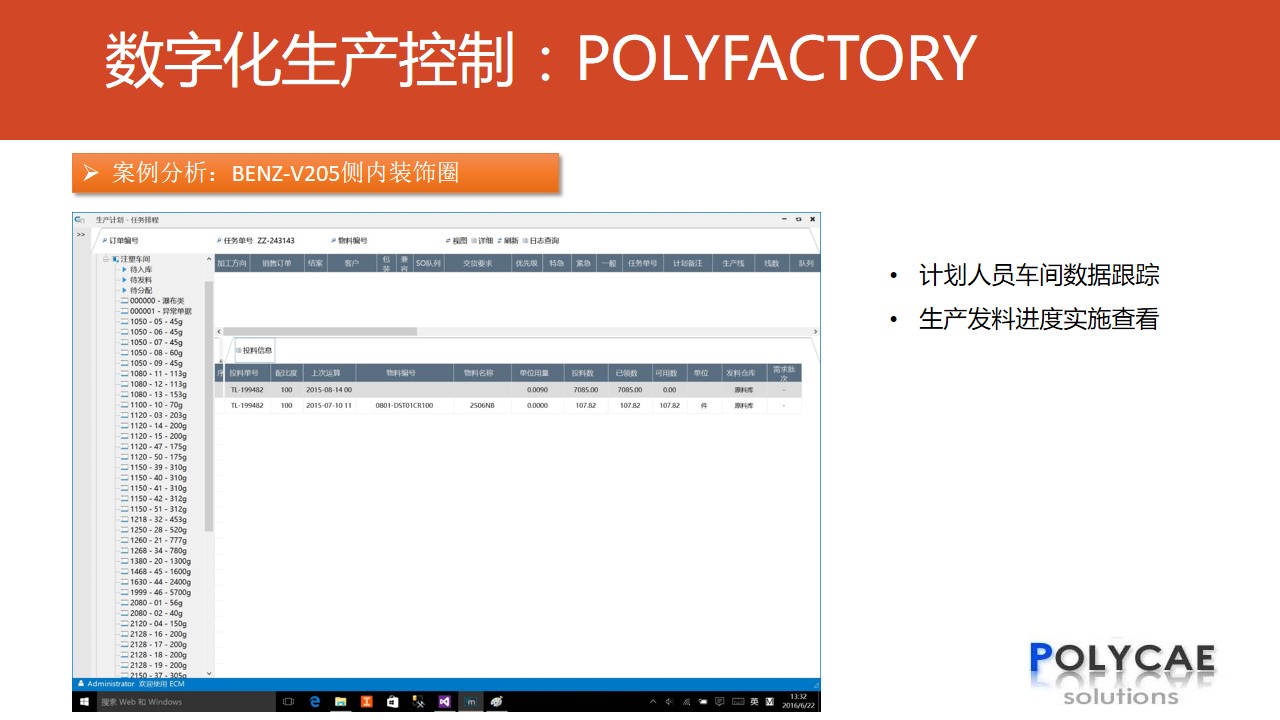Click 刷新 refresh button
This screenshot has width=1280, height=720.
coord(508,241)
